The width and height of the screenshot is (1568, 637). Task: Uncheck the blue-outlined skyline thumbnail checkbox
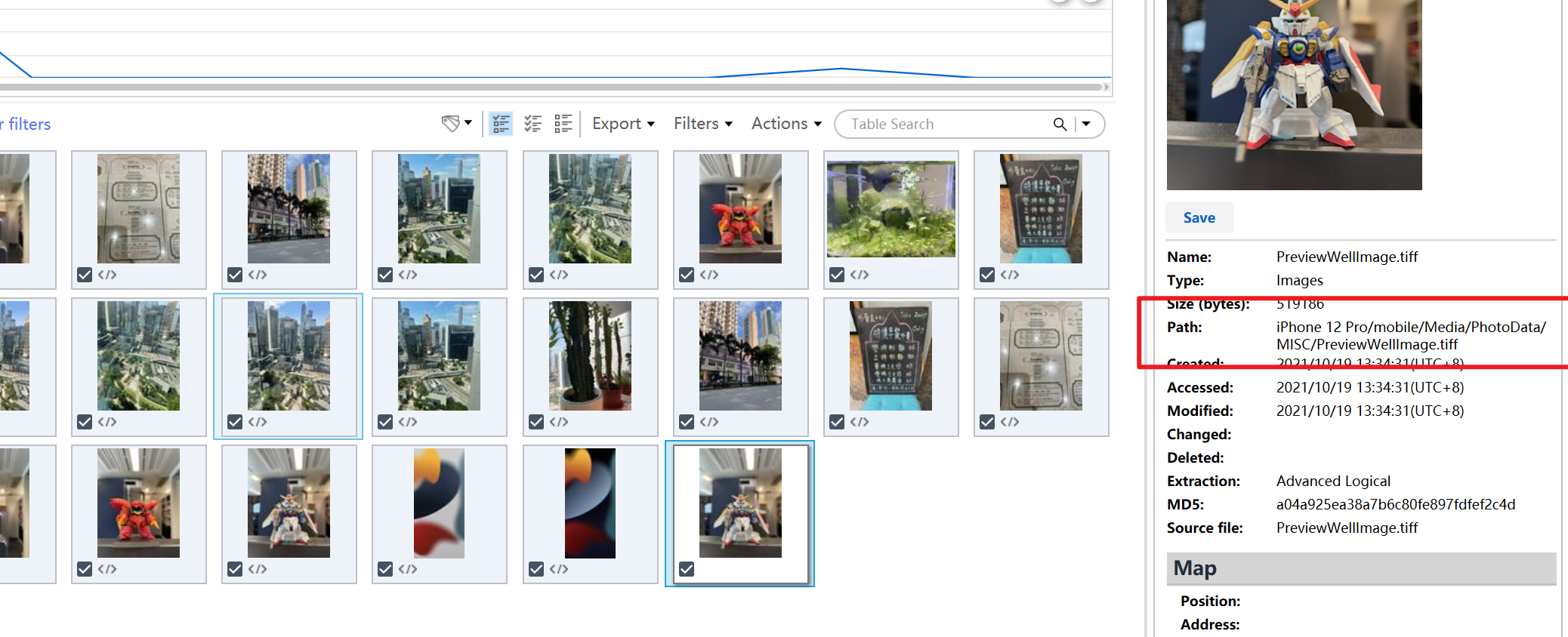click(235, 422)
